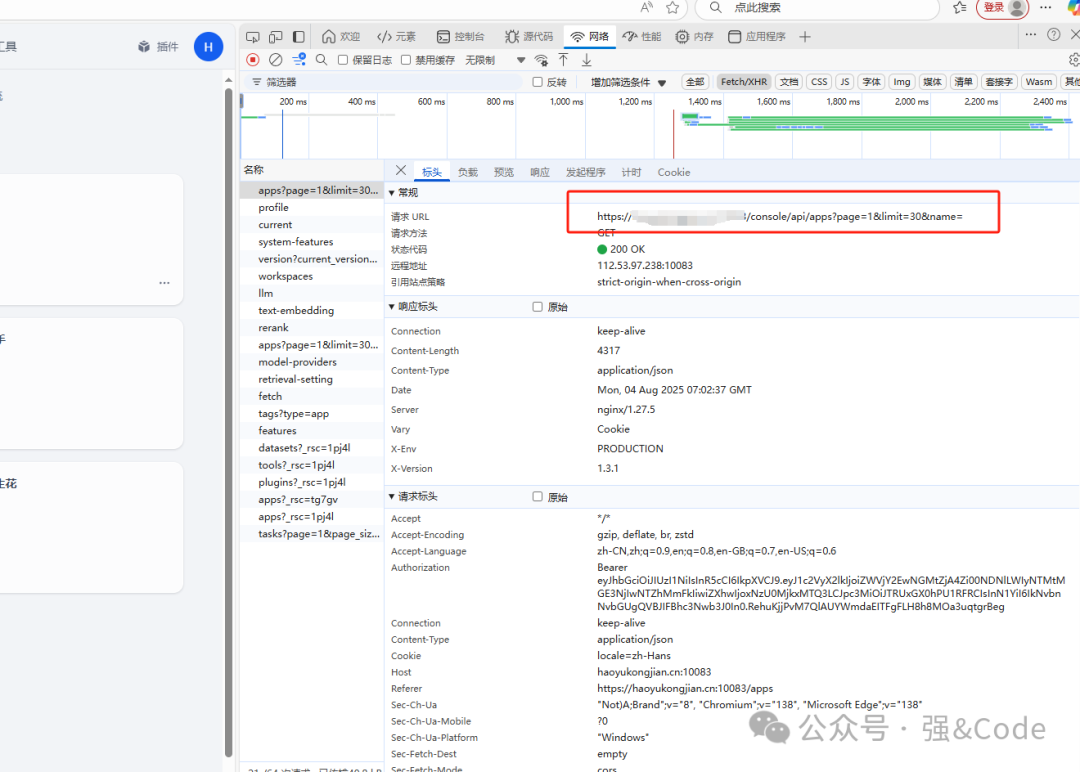Viewport: 1080px width, 772px height.
Task: Filter requests by Wasm
Action: 1039,82
